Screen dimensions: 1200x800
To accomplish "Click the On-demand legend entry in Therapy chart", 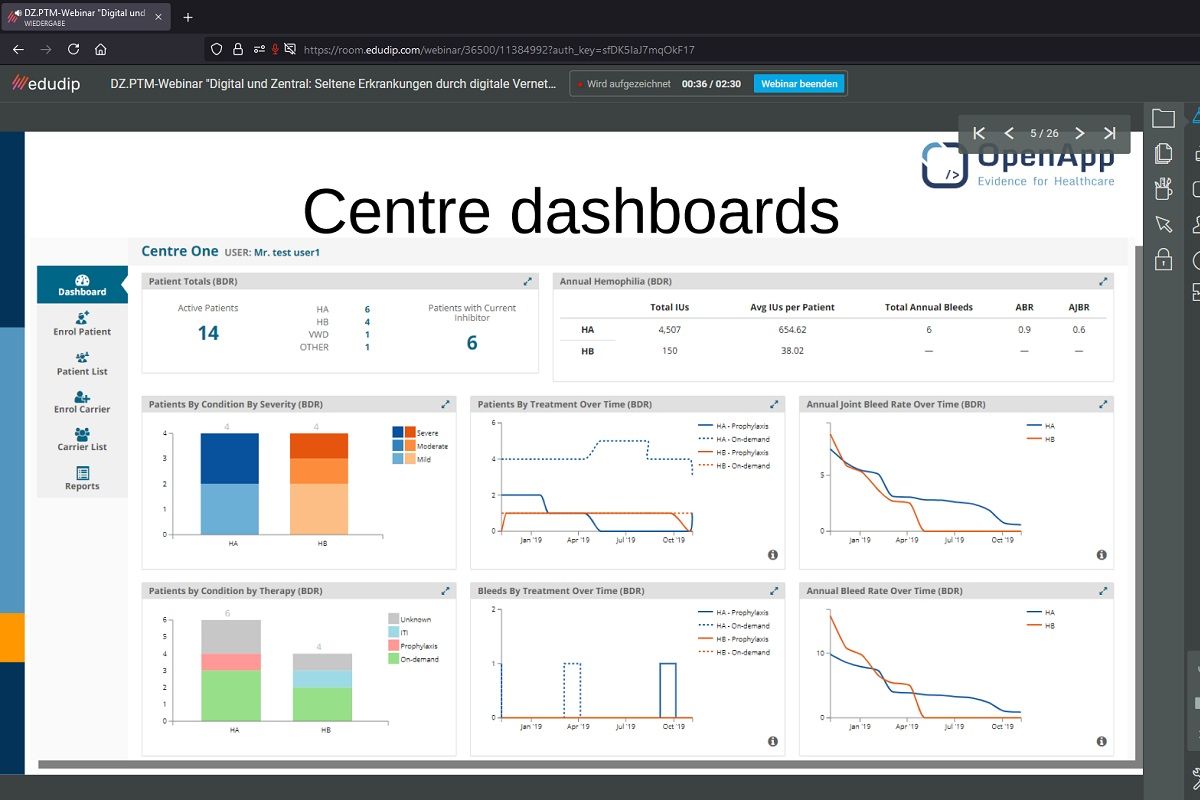I will pos(413,659).
